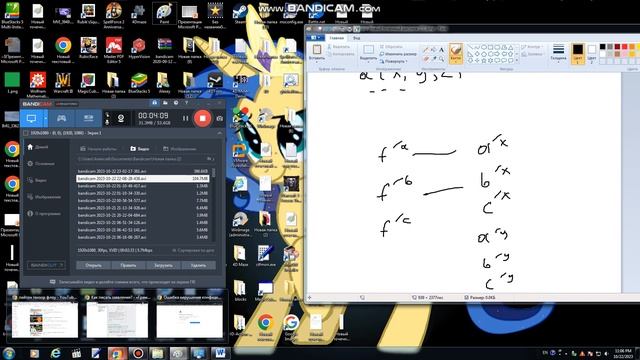640x360 pixels.
Task: Select the highlighted 104.7MB video file
Action: click(x=143, y=179)
